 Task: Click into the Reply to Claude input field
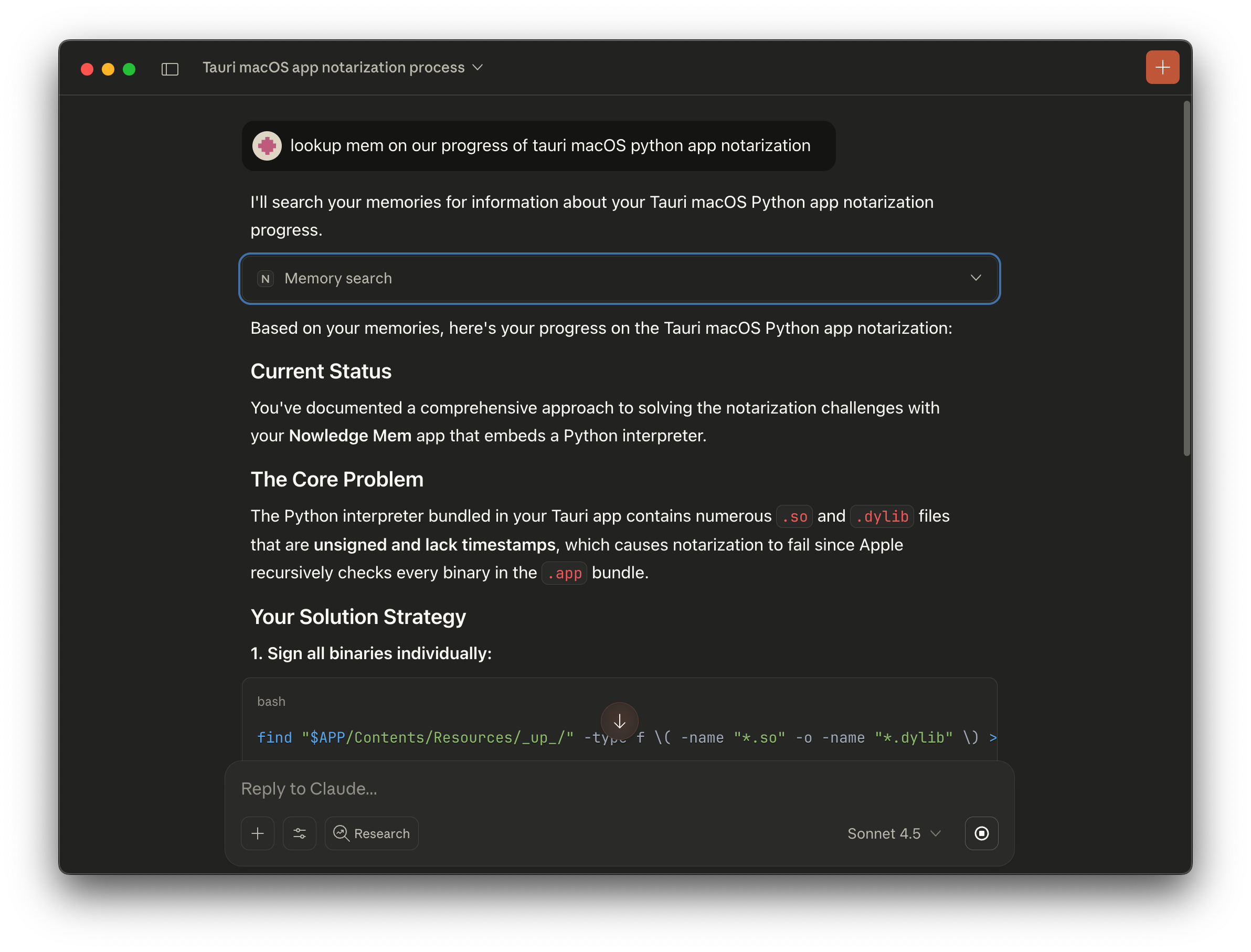(567, 789)
